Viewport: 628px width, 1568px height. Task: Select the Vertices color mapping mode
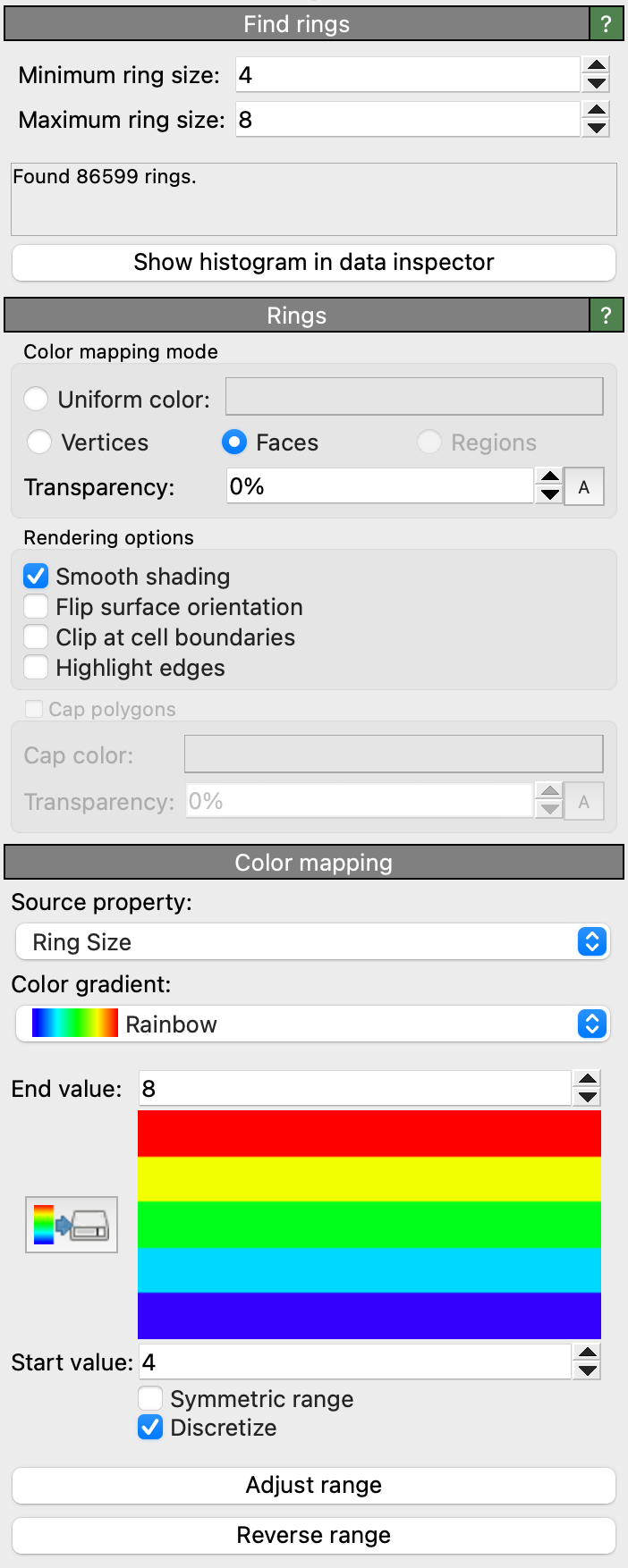coord(39,443)
